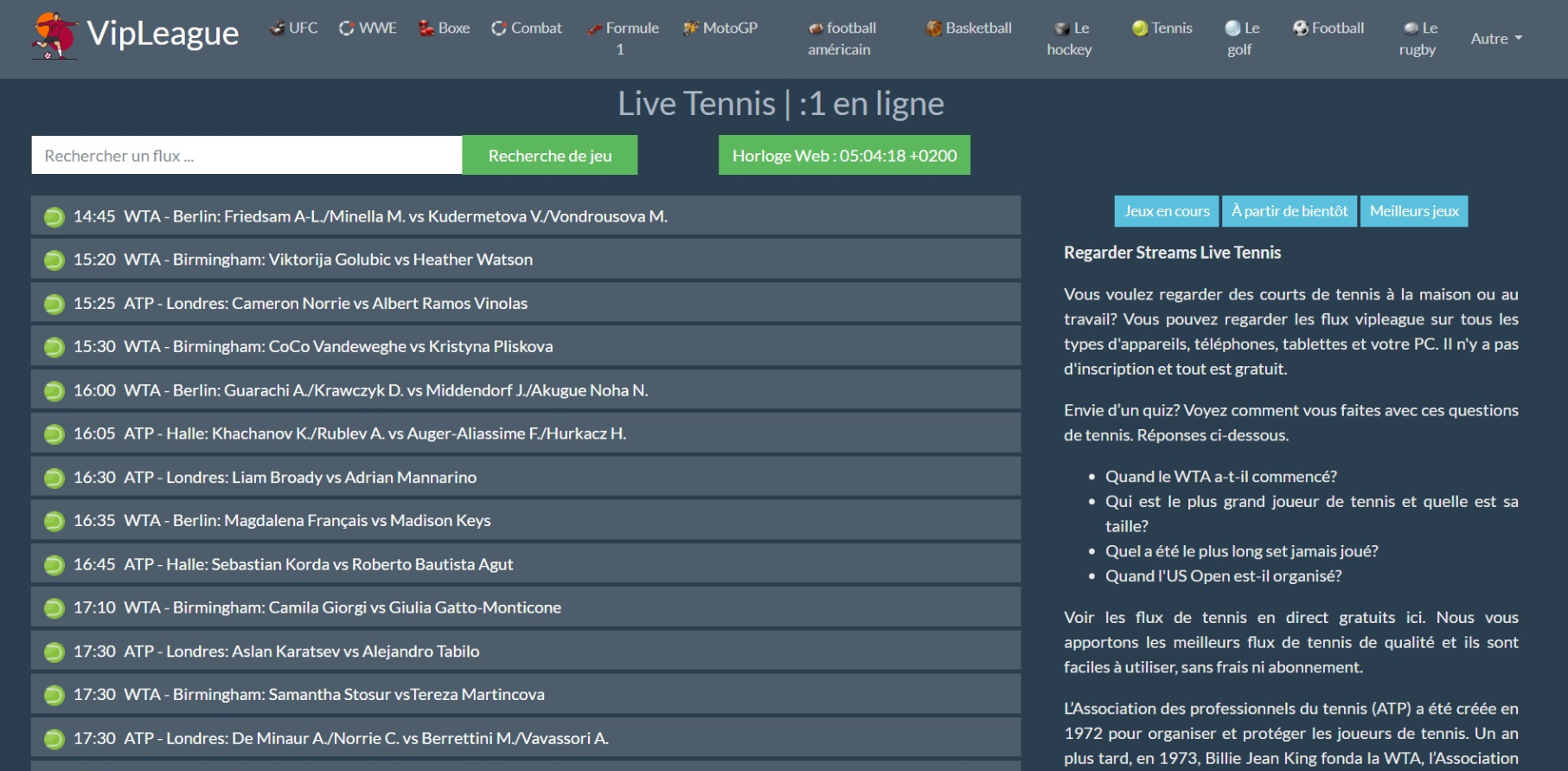Click the VipLeague logo icon
Screen dimensions: 1568x771
pos(54,35)
